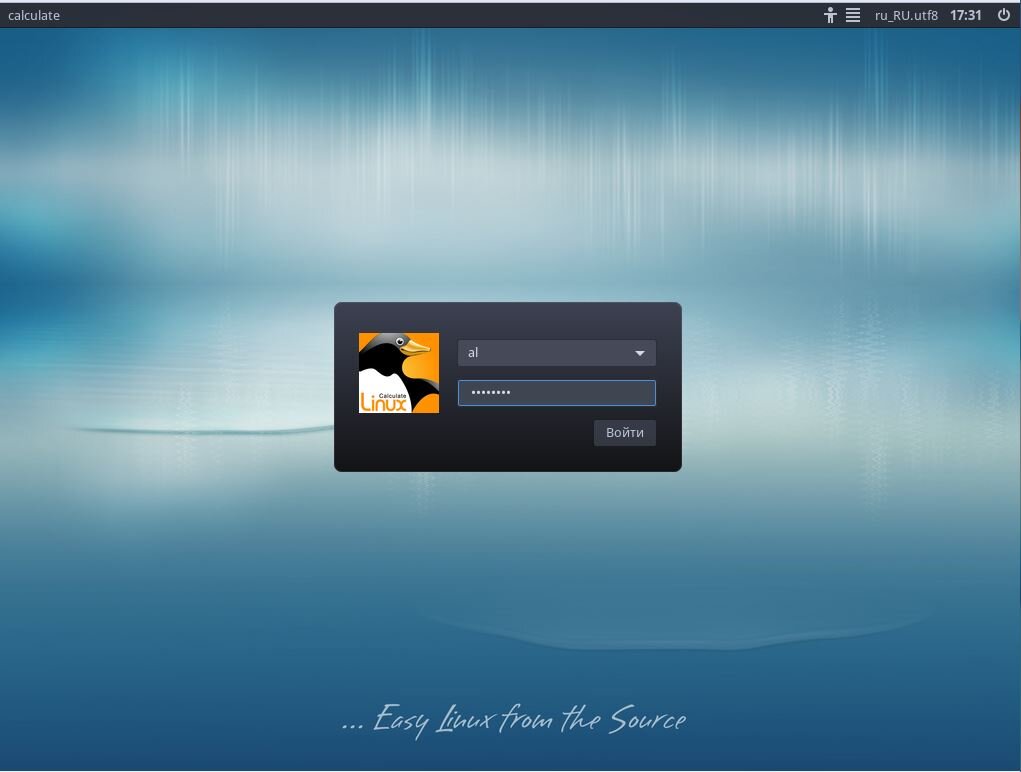Image resolution: width=1021 pixels, height=772 pixels.
Task: Click the Easy Linux from the Source slogan
Action: [x=511, y=719]
